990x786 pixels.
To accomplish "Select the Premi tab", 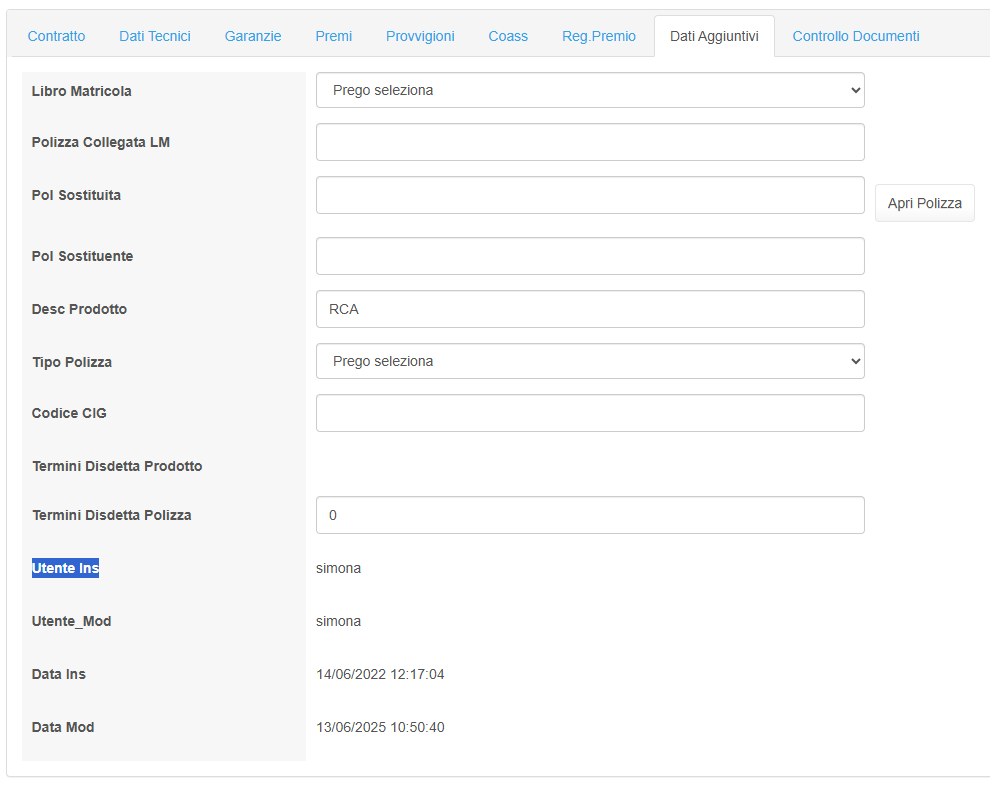I will tap(333, 37).
